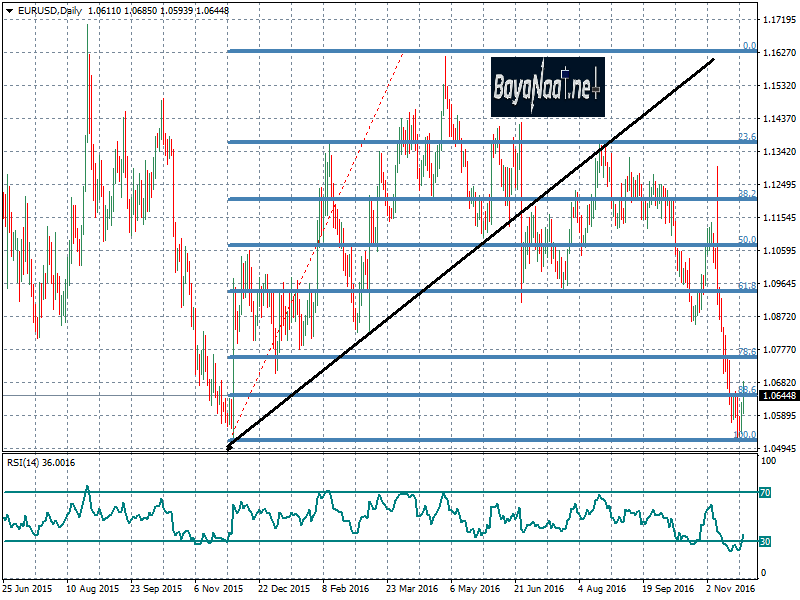Click the 100.0 Fibonacci level label

[745, 435]
